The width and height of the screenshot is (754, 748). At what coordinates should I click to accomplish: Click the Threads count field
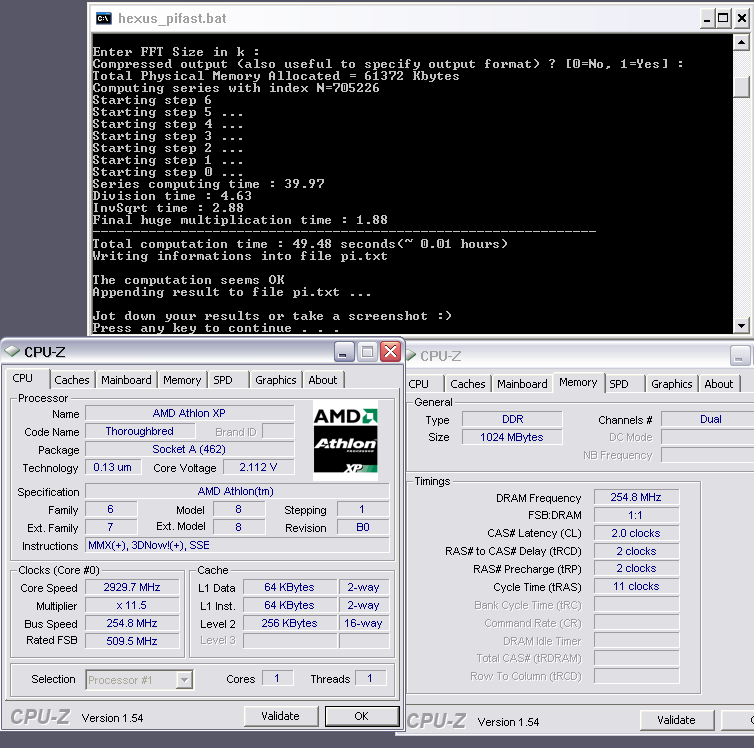(x=370, y=678)
